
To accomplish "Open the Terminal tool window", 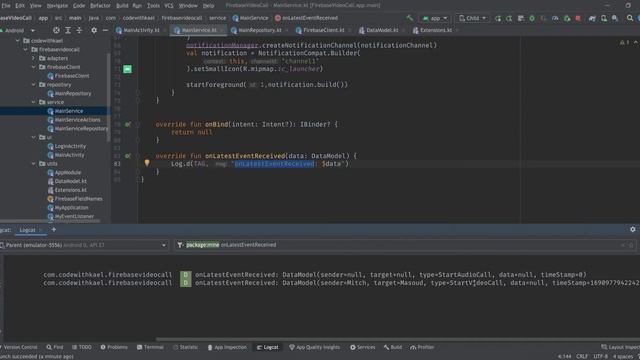I will click(150, 347).
